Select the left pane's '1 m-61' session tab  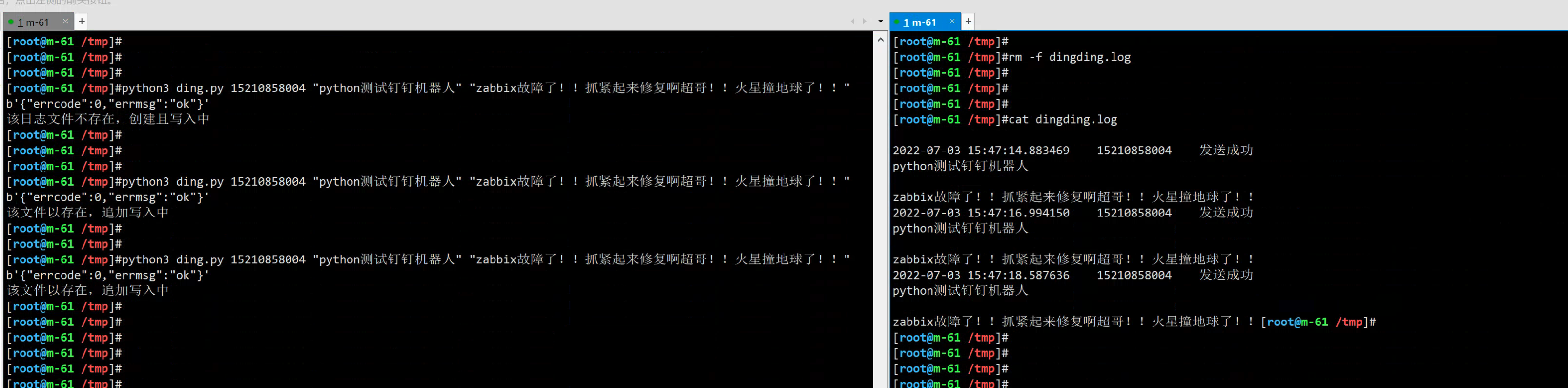38,22
